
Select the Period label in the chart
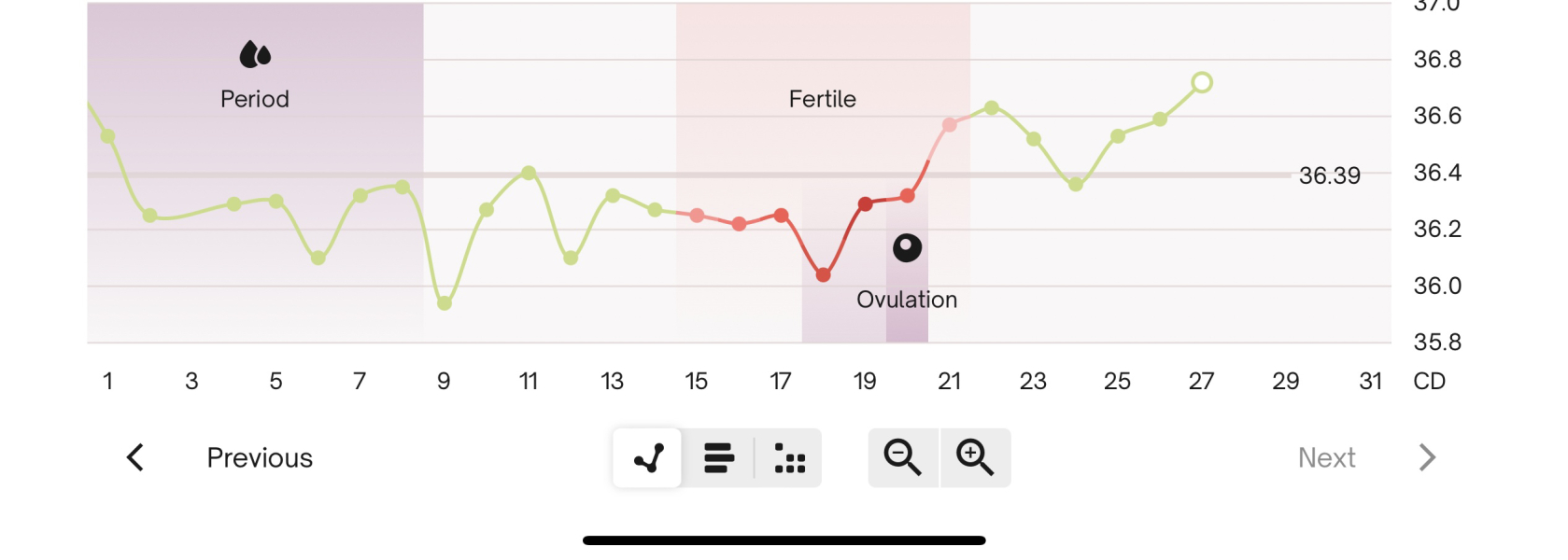[x=254, y=99]
